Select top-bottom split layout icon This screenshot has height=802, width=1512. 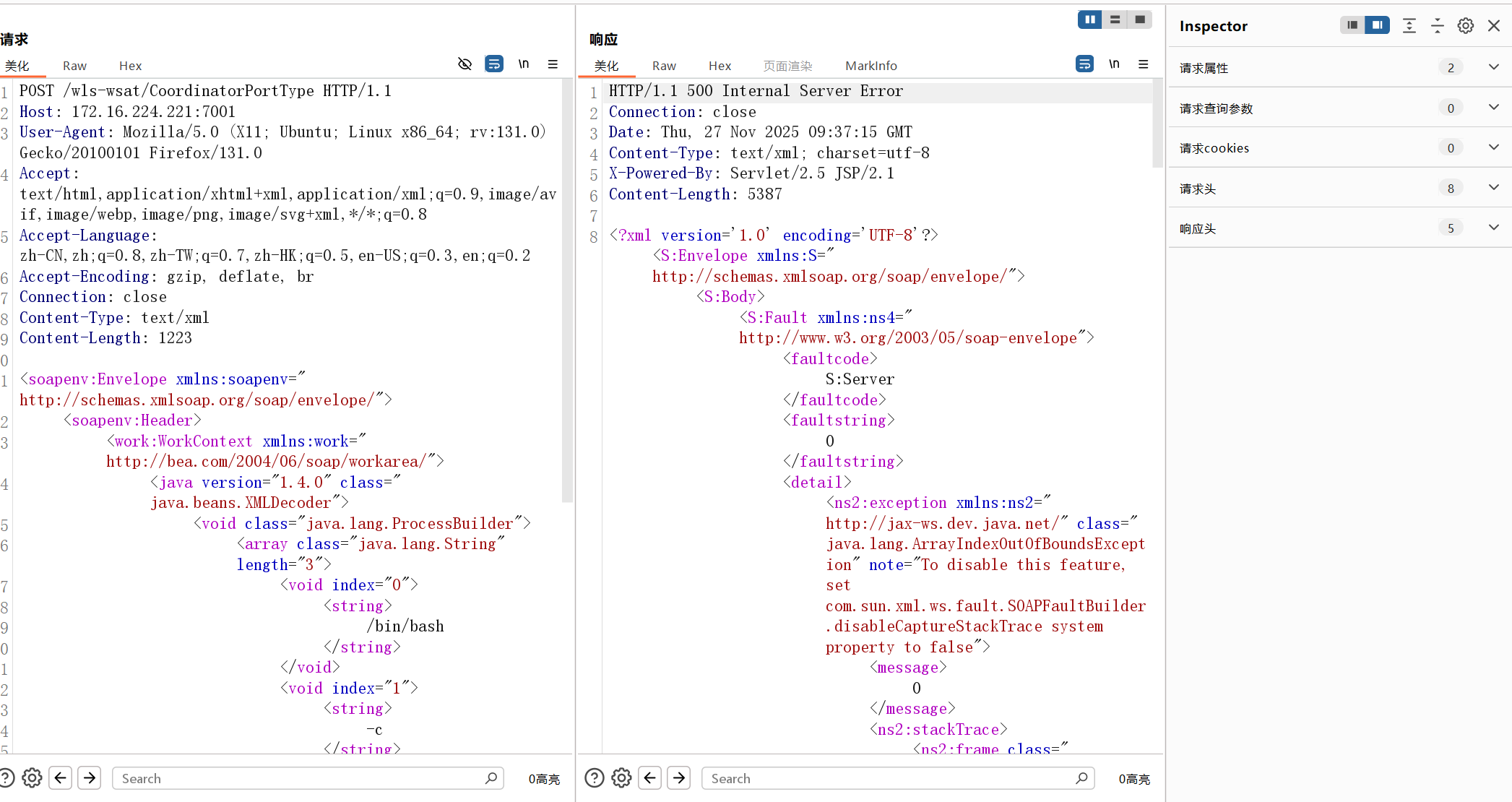click(x=1115, y=20)
